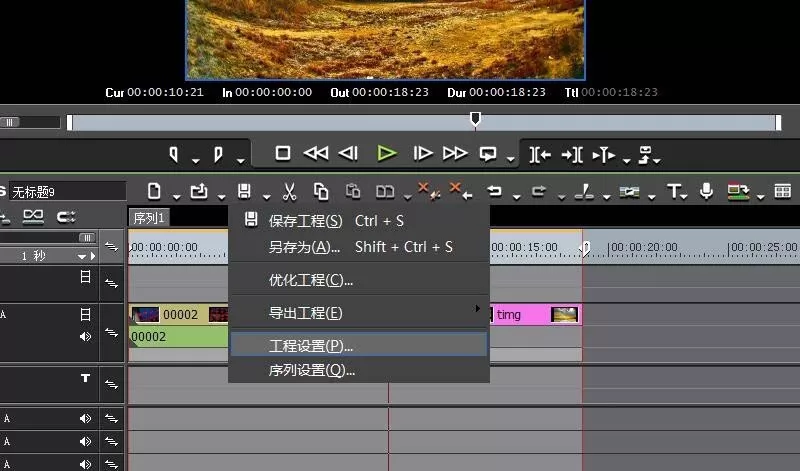This screenshot has width=800, height=471.
Task: Click the Stop playback button
Action: 283,153
